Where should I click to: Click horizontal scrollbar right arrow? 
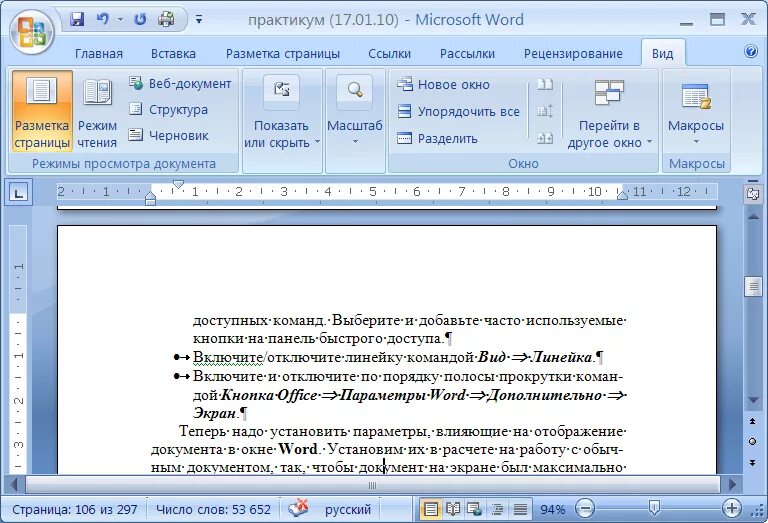pyautogui.click(x=732, y=485)
